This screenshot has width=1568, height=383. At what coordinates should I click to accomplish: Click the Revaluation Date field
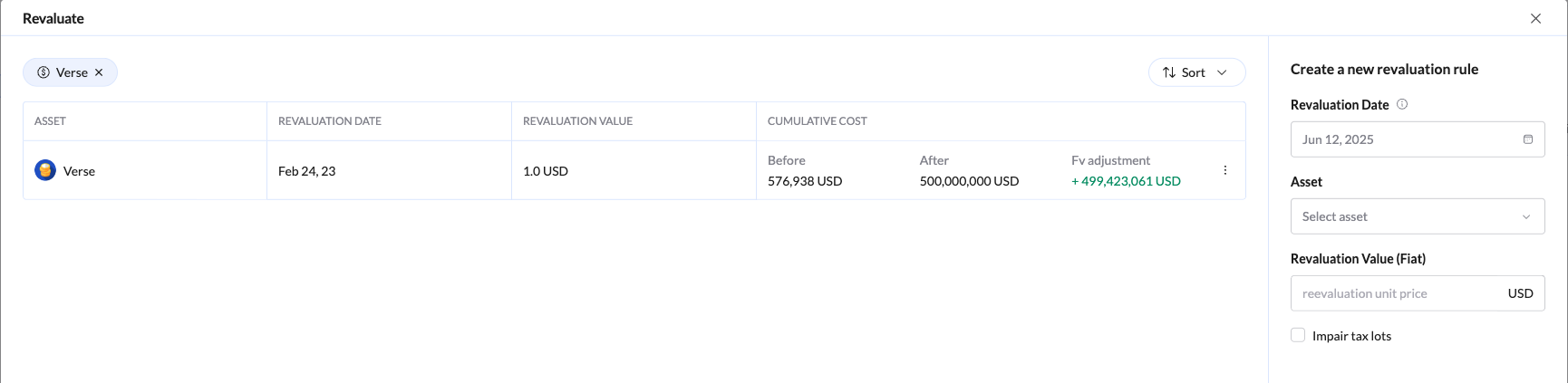(1405, 139)
